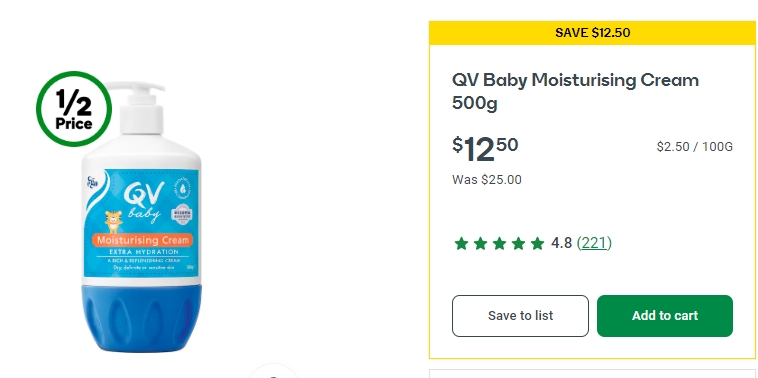758x378 pixels.
Task: Click the QV Baby Moisturising Cream 500g title
Action: point(575,91)
